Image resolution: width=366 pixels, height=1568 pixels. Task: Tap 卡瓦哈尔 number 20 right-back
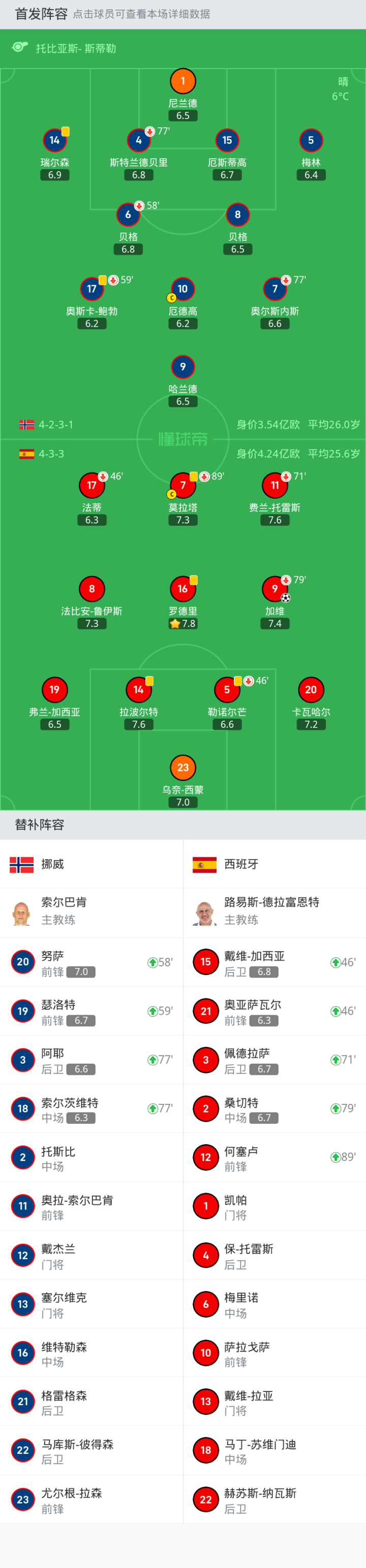[311, 690]
